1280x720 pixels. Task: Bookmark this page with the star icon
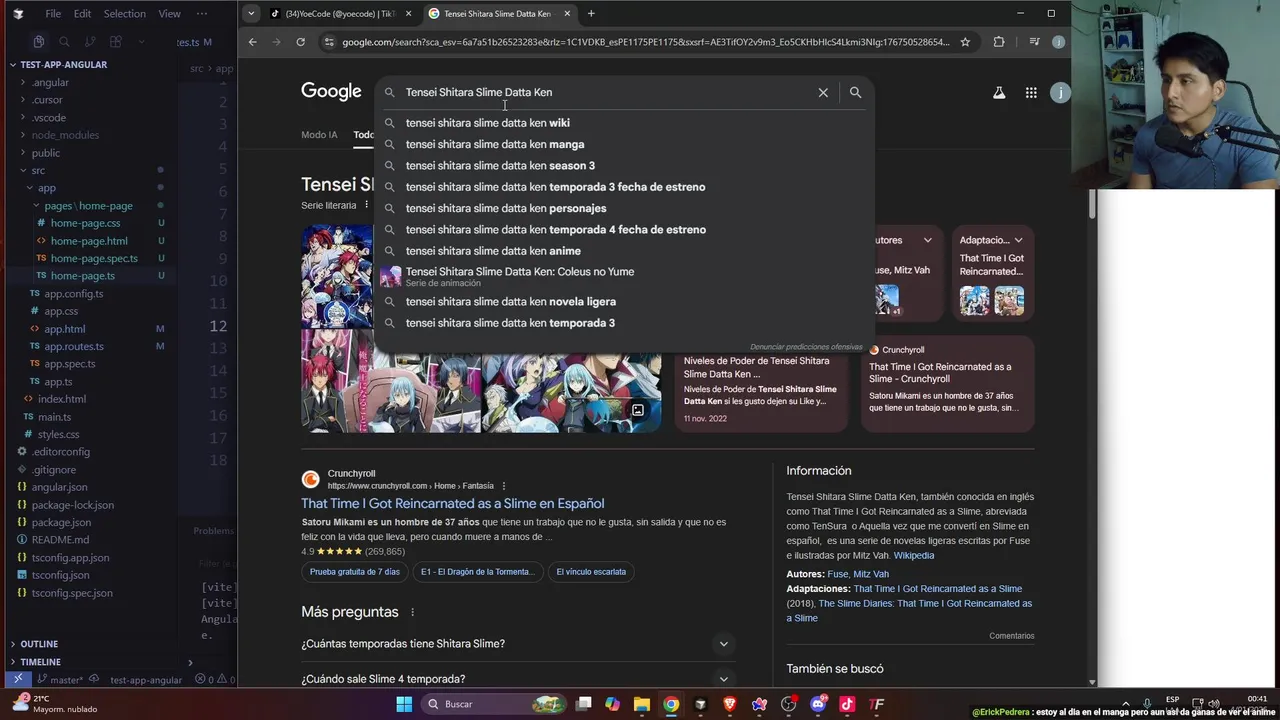coord(965,42)
